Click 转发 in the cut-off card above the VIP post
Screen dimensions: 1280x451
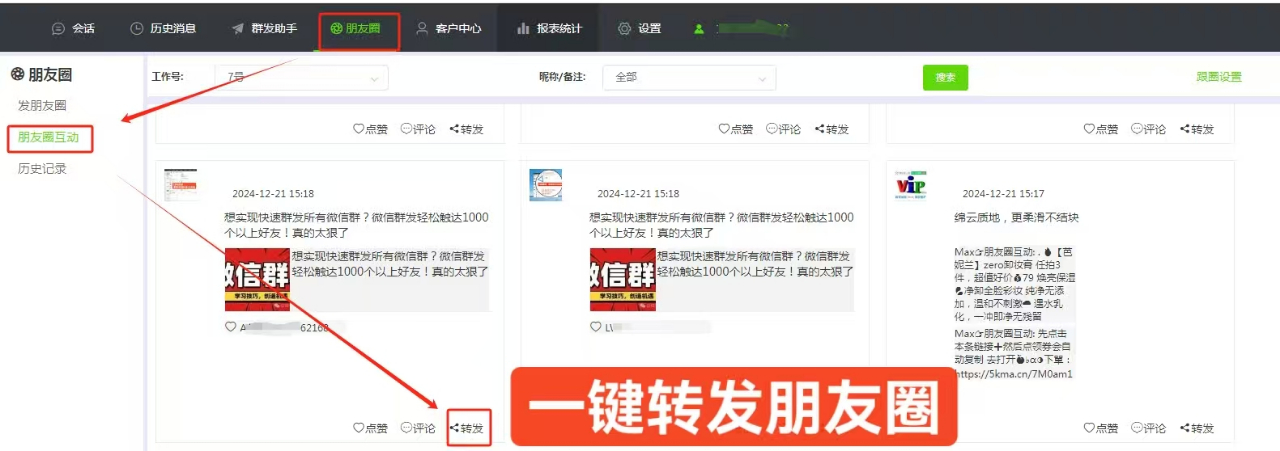coord(1197,129)
